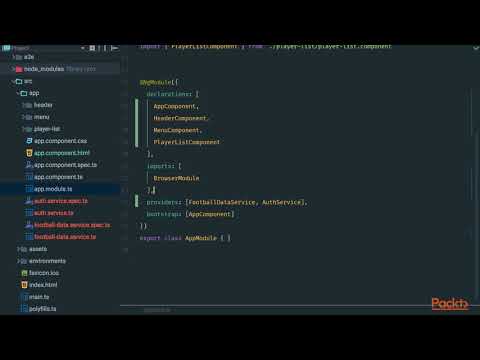This screenshot has width=480, height=360.
Task: Open football-data.service.spec.ts in the tree
Action: [x=72, y=225]
